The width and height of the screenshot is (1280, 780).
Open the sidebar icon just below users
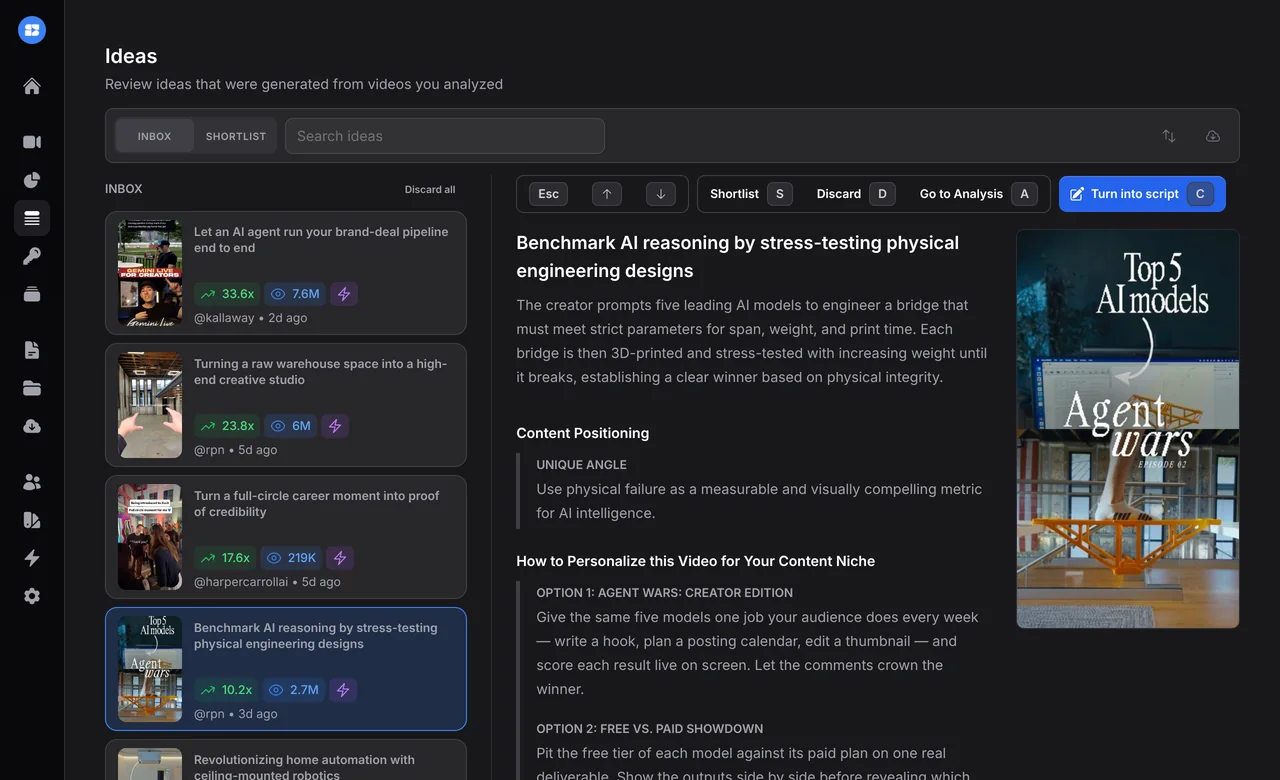tap(32, 520)
